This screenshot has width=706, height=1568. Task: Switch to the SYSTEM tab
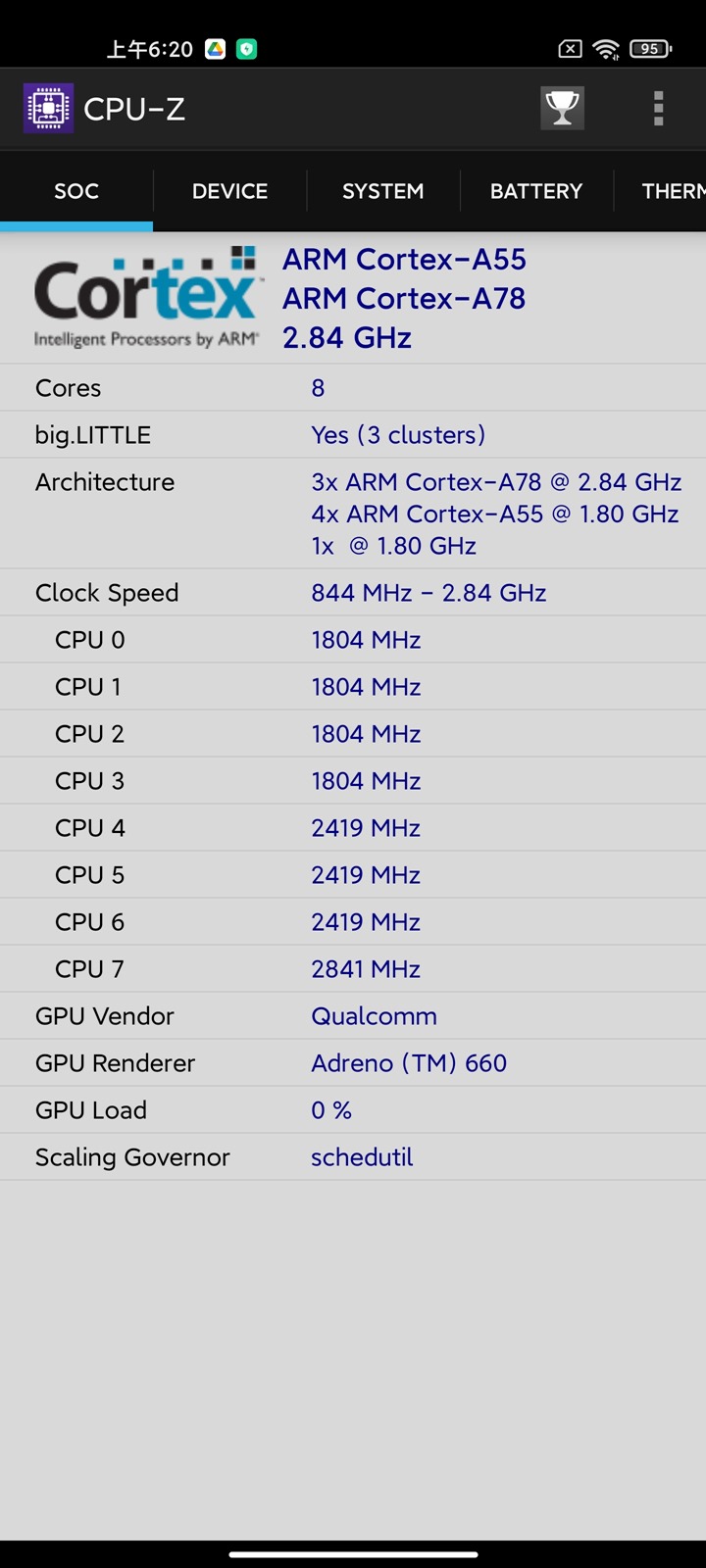pos(382,191)
